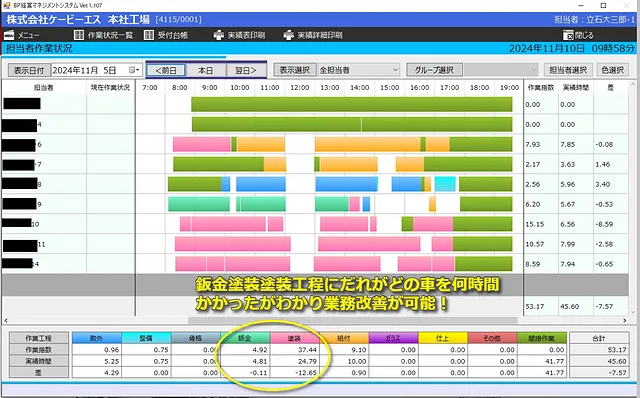Image resolution: width=640 pixels, height=398 pixels.
Task: Open 作業状況一覧 list icon
Action: (79, 35)
